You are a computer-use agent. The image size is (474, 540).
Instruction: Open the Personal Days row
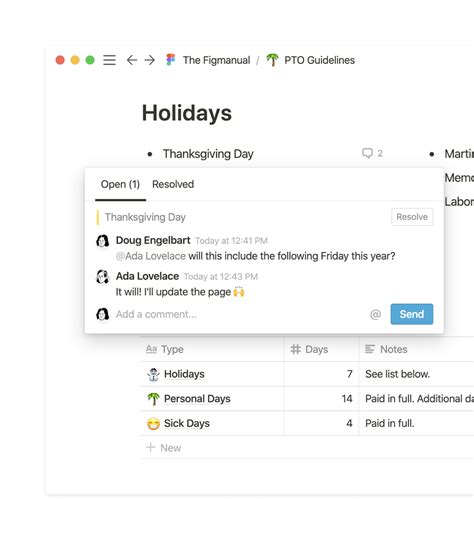[x=197, y=399]
